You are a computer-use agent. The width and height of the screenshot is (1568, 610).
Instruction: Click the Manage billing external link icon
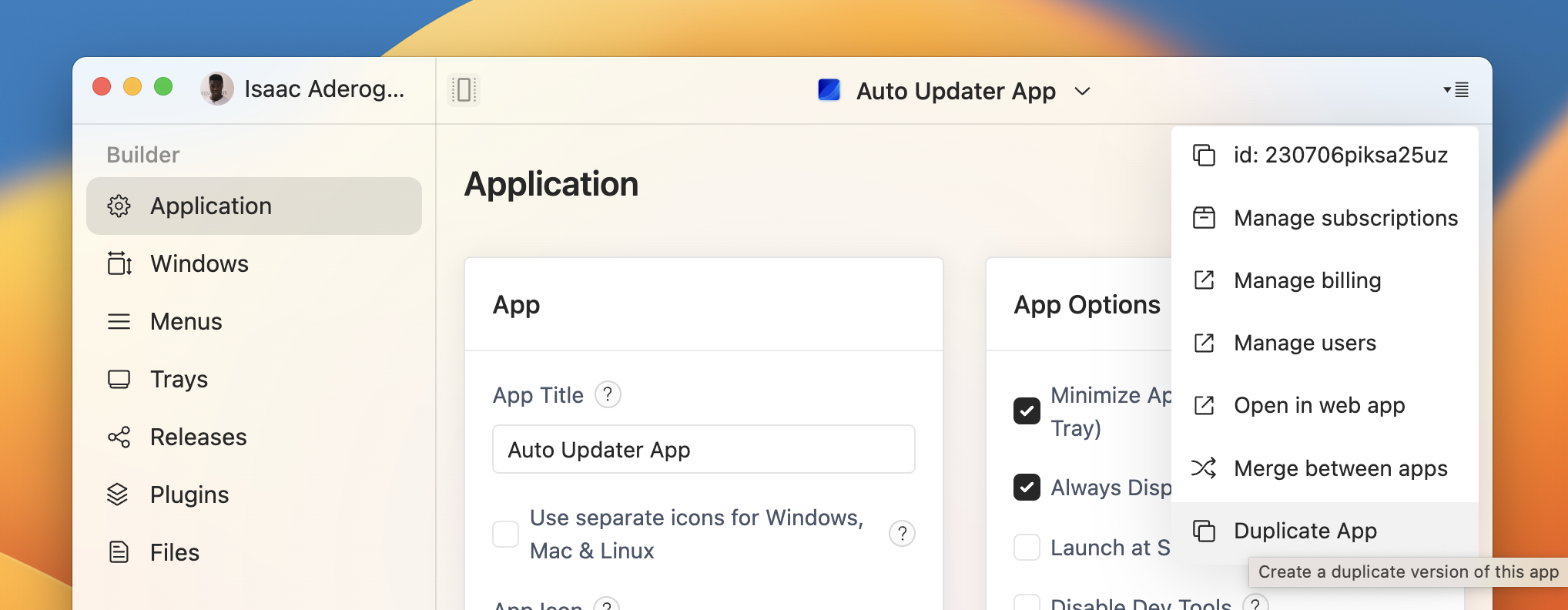point(1204,280)
